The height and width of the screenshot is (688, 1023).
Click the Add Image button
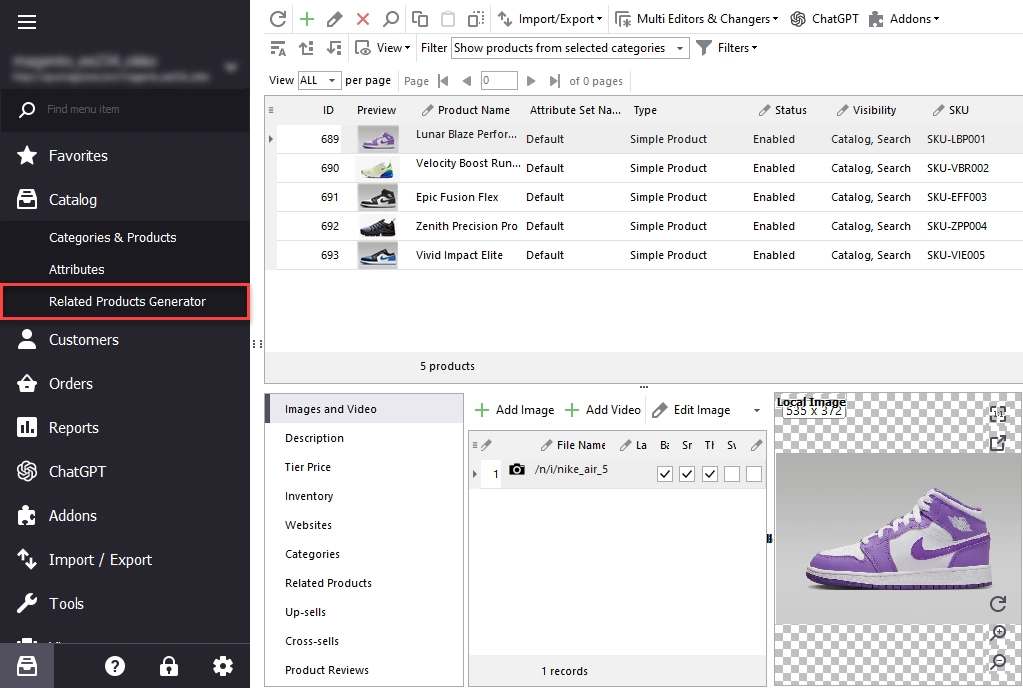[515, 410]
